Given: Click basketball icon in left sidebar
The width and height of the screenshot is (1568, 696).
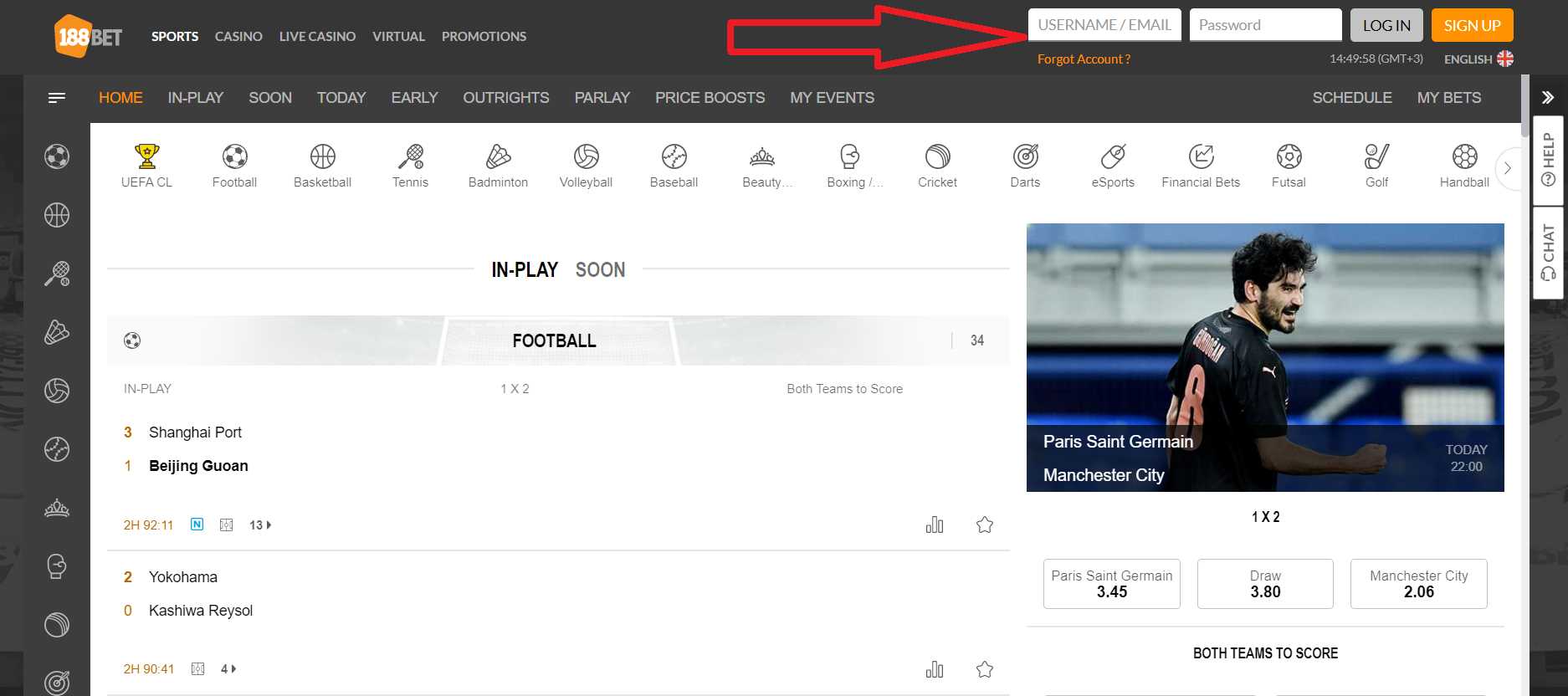Looking at the screenshot, I should (57, 215).
